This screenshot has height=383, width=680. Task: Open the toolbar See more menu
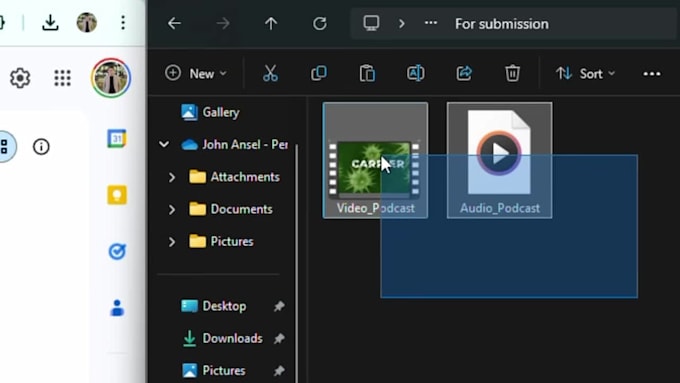tap(652, 74)
